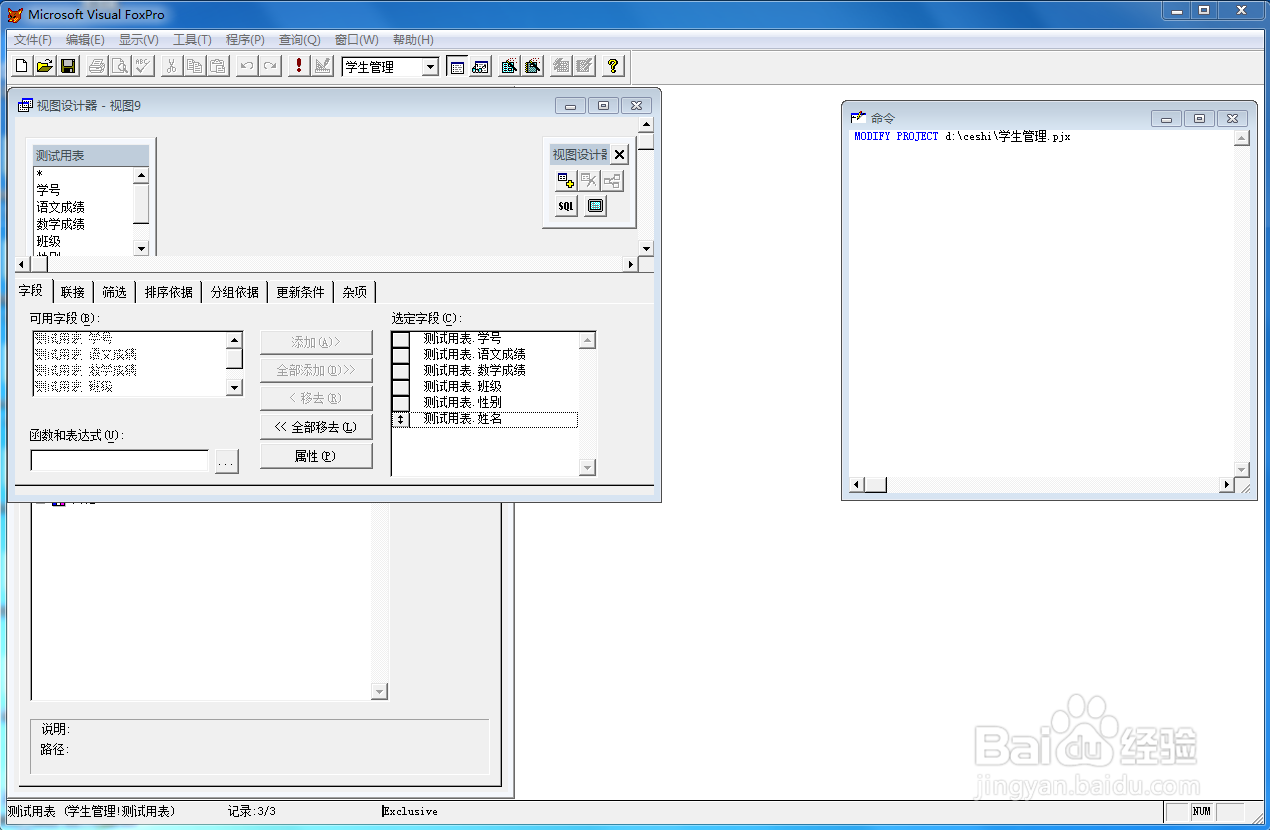The height and width of the screenshot is (830, 1270).
Task: Click the Save floppy disk icon
Action: (68, 67)
